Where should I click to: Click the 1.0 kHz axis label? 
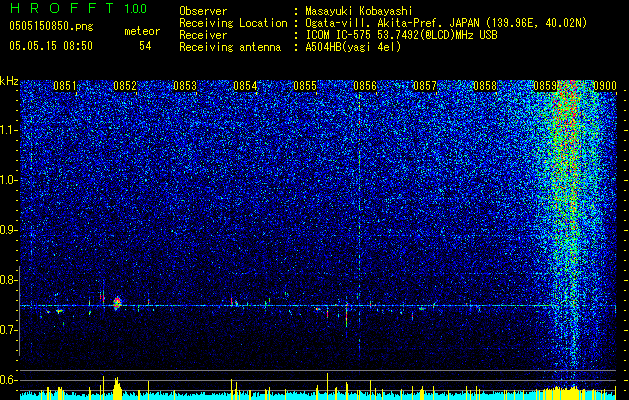point(9,180)
